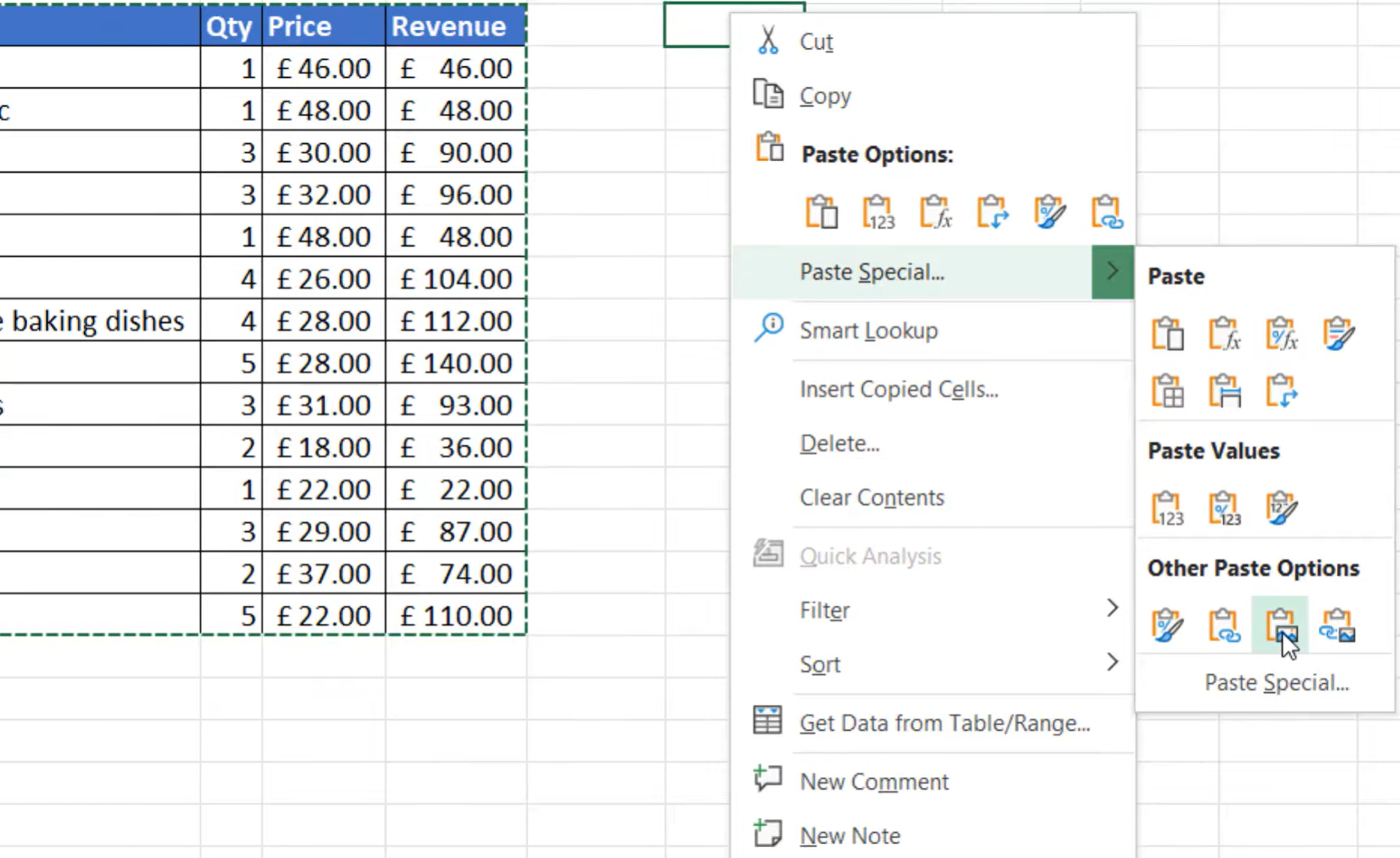Select the Revenue cell showing £ 96.00

coord(456,195)
